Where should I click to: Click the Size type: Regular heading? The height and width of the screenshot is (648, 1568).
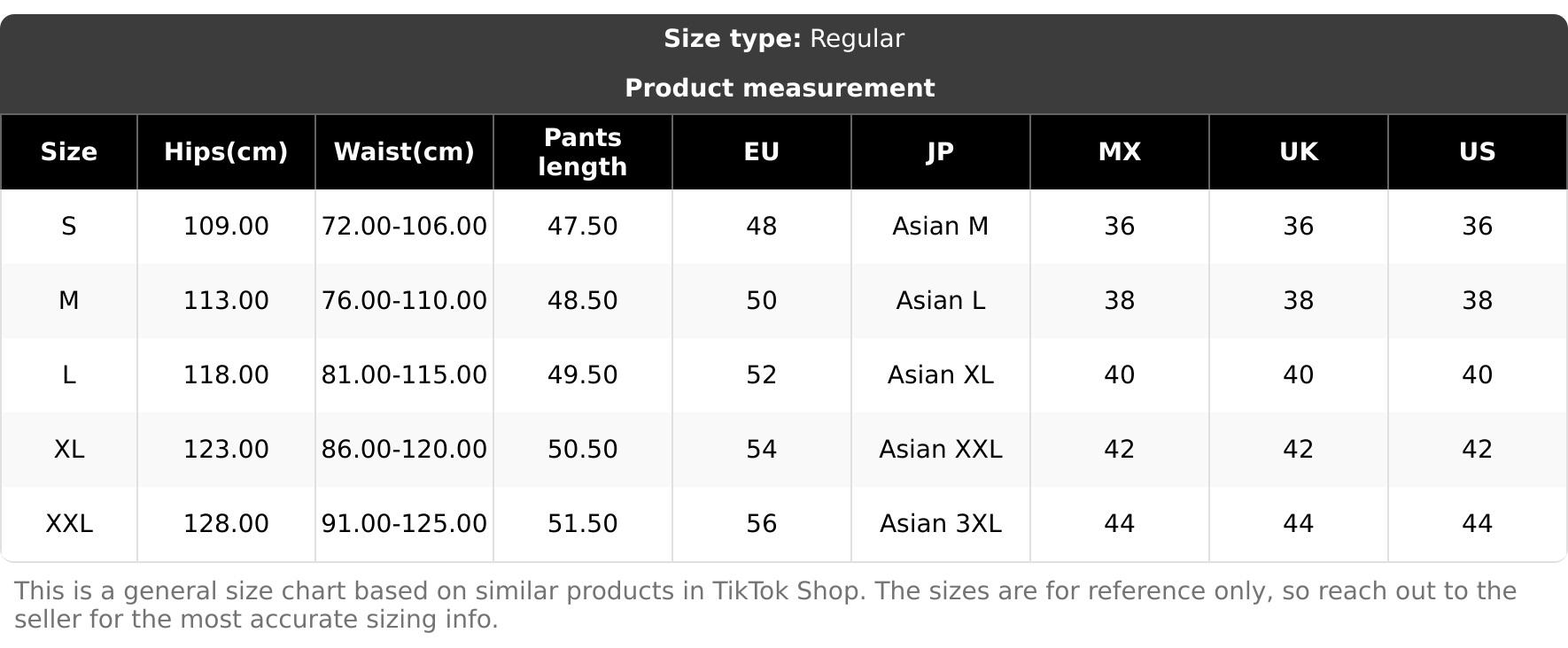pos(784,39)
